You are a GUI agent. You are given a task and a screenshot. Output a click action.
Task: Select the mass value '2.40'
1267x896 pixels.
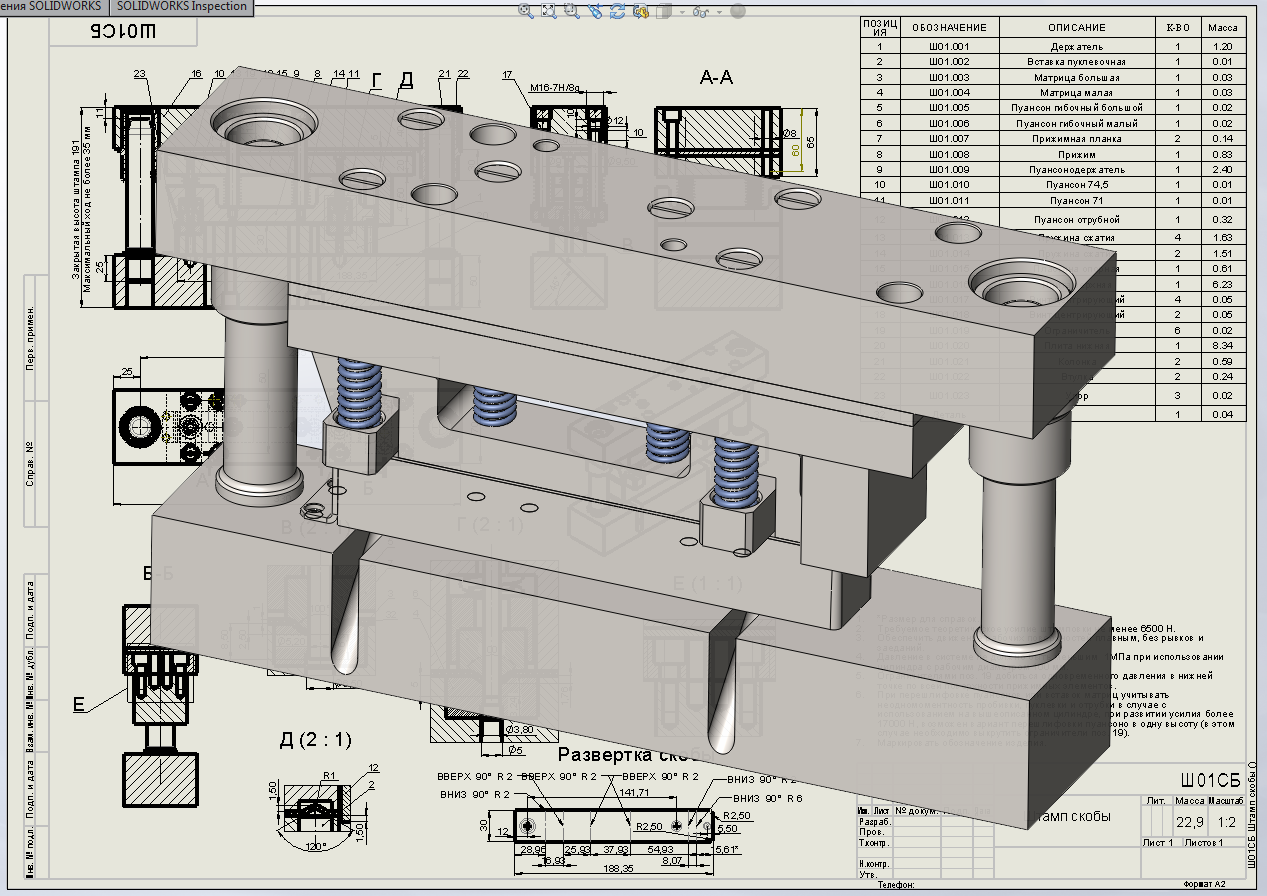(x=1222, y=170)
